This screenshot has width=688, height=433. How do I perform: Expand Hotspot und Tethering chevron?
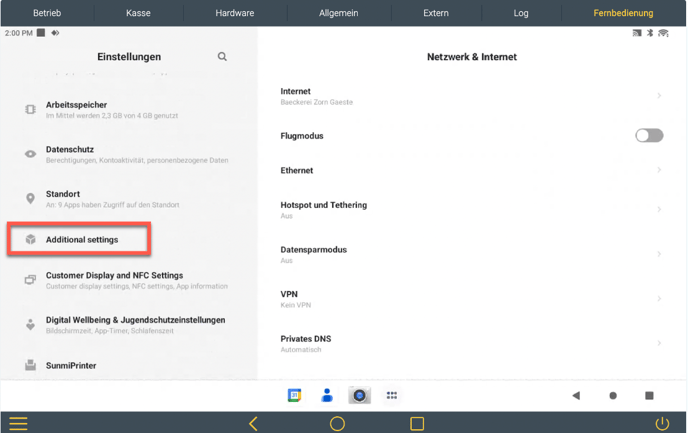659,210
